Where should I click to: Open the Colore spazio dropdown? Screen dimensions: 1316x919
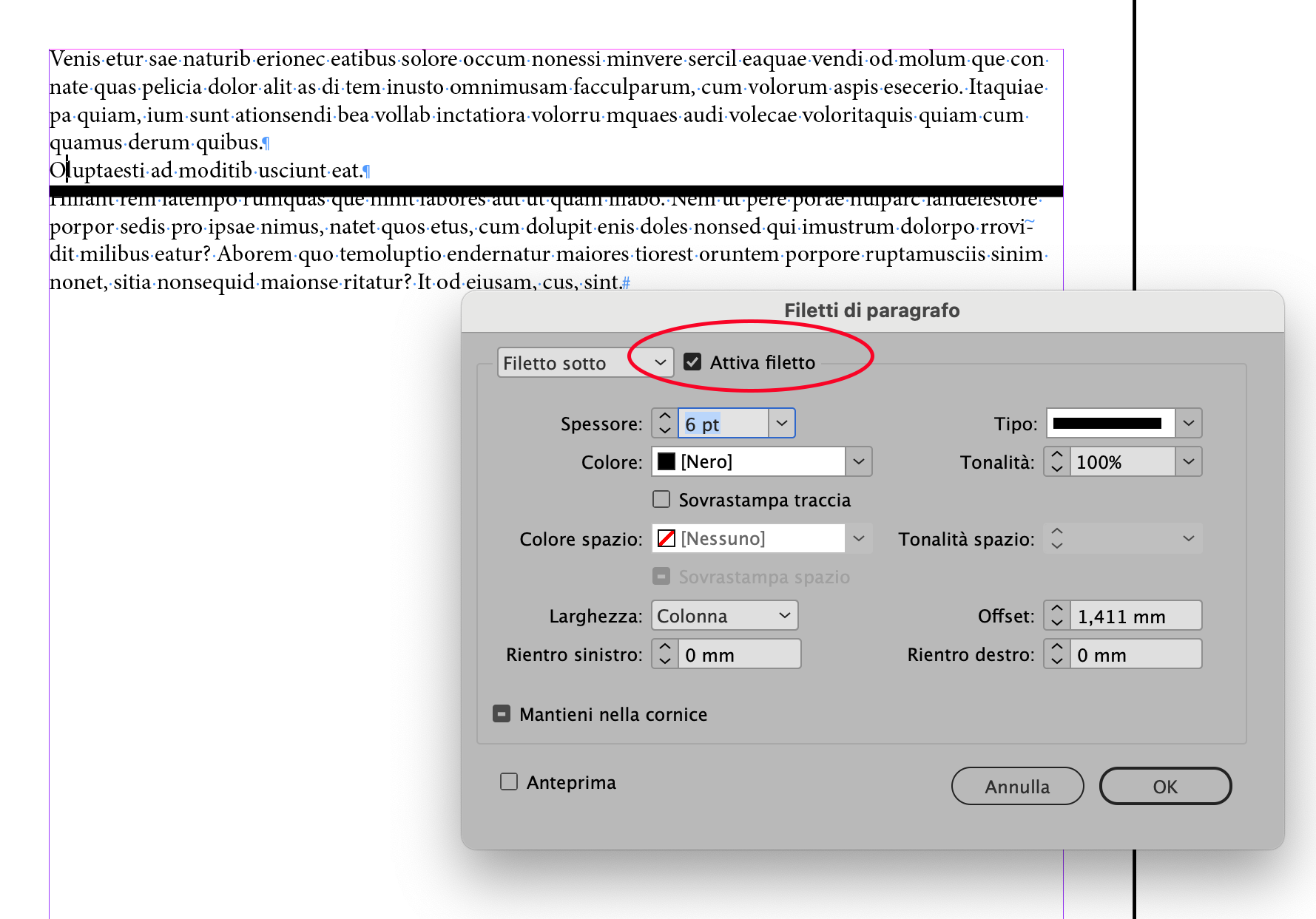click(x=858, y=538)
